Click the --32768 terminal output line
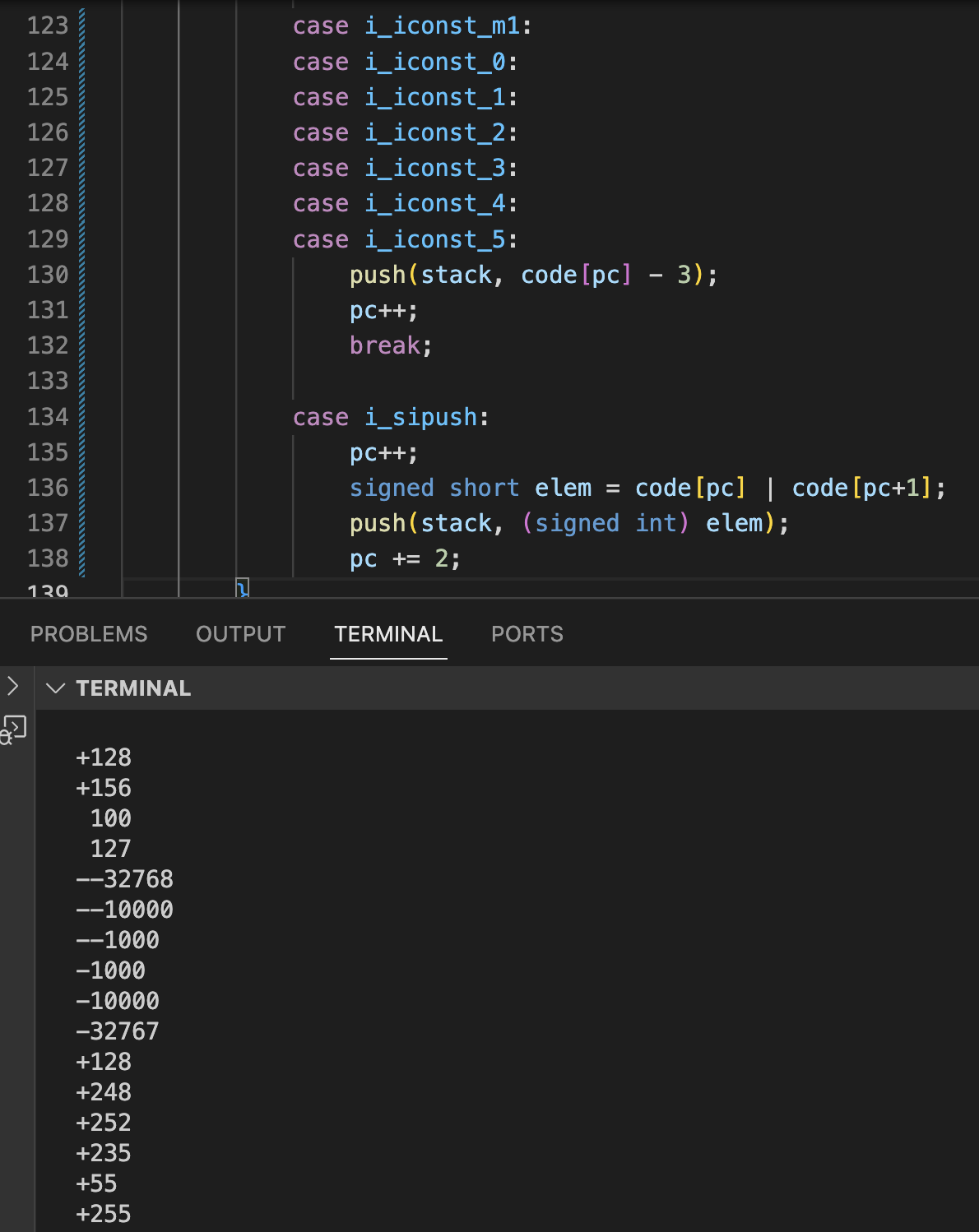979x1232 pixels. point(125,879)
